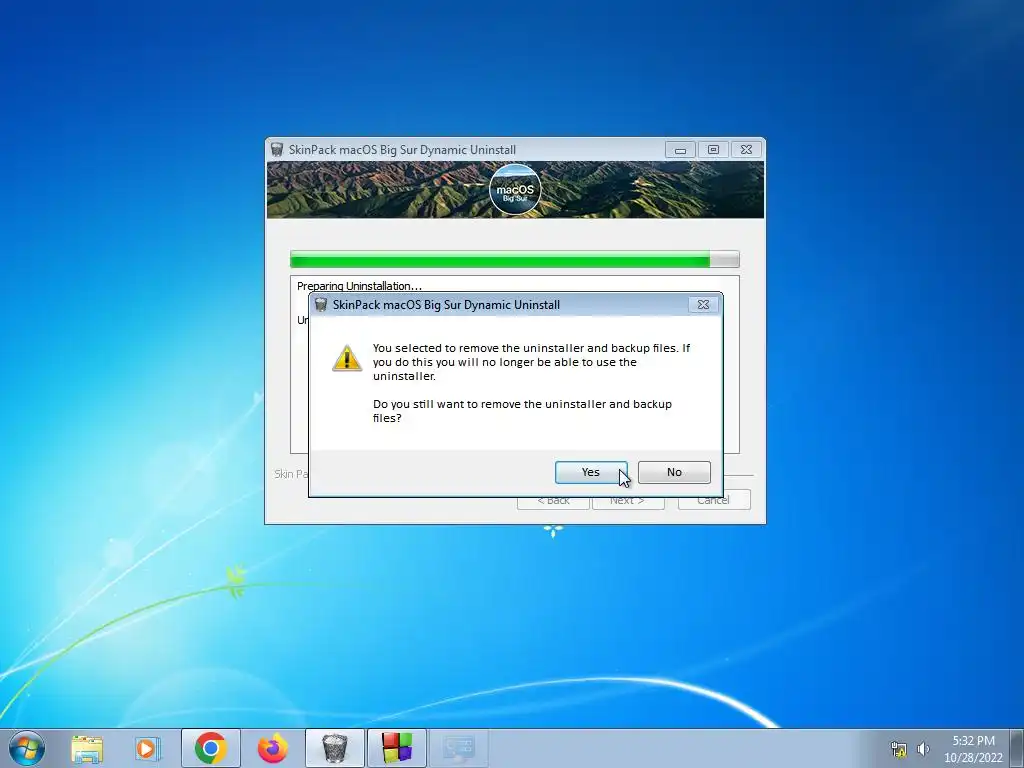Open the volume speaker tray icon
The image size is (1024, 768).
coord(923,749)
